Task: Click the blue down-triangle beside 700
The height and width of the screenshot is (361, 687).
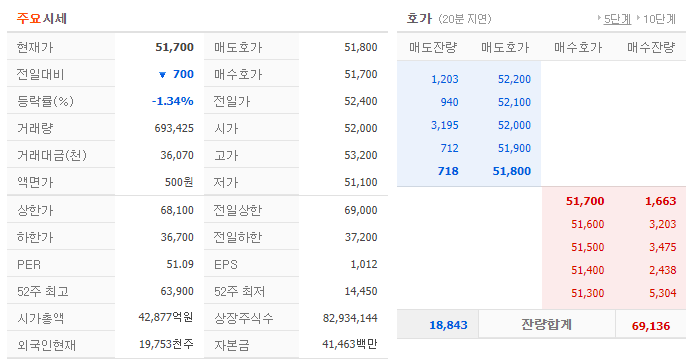Action: (x=163, y=75)
